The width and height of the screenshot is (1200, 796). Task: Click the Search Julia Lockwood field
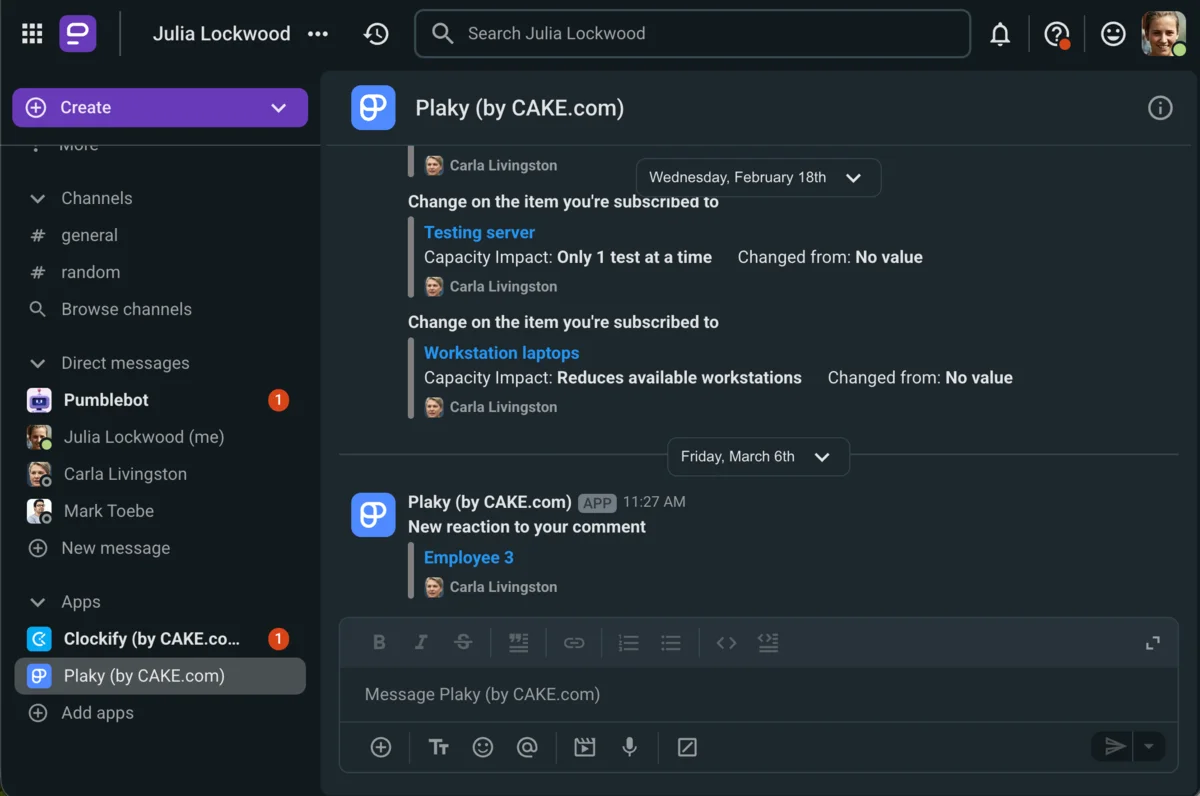(692, 34)
